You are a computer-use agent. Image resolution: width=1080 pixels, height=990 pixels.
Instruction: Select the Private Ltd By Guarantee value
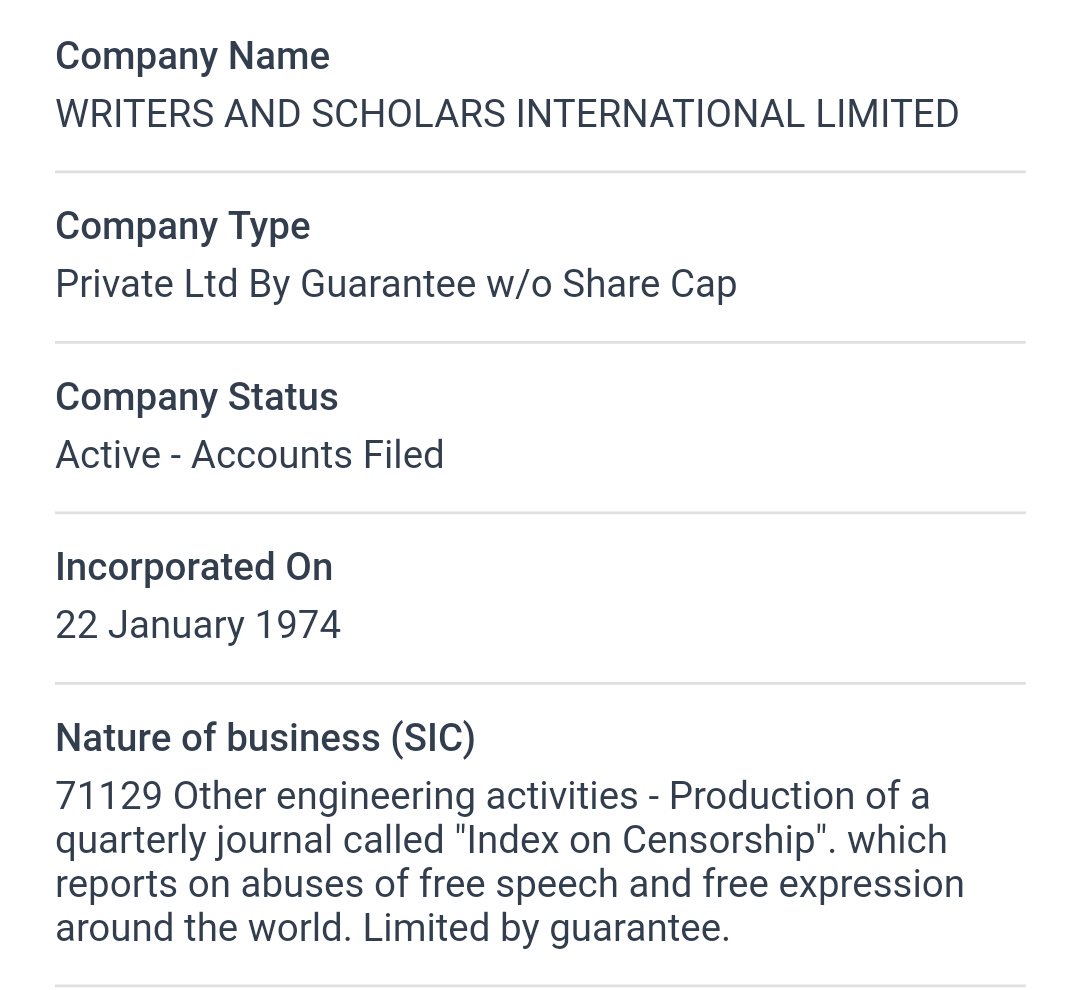[x=395, y=284]
